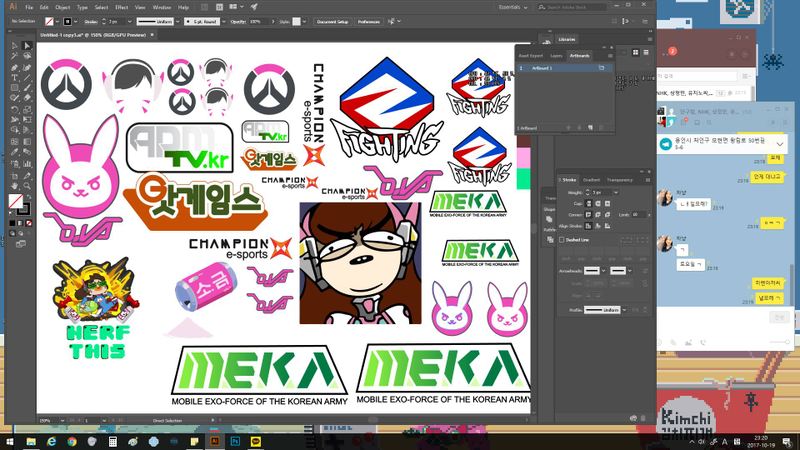Screen dimensions: 800x450
Task: Open fill color dropdown in control bar
Action: pyautogui.click(x=57, y=21)
